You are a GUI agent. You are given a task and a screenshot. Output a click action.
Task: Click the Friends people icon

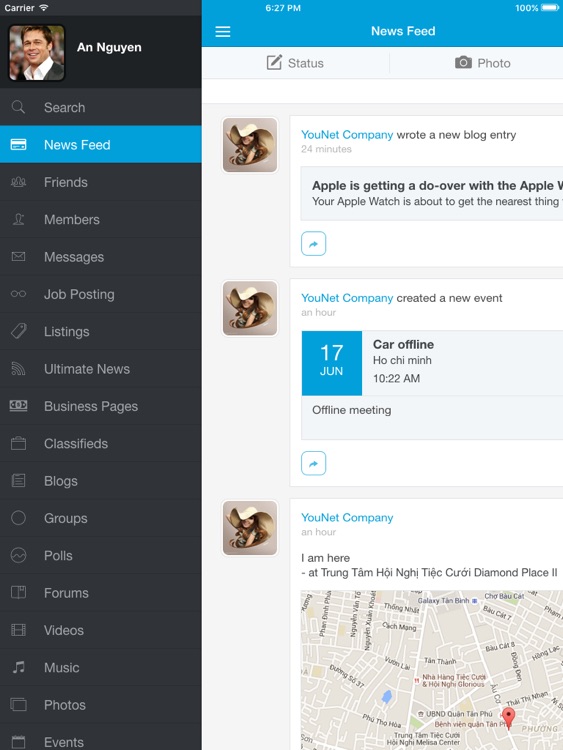point(18,182)
